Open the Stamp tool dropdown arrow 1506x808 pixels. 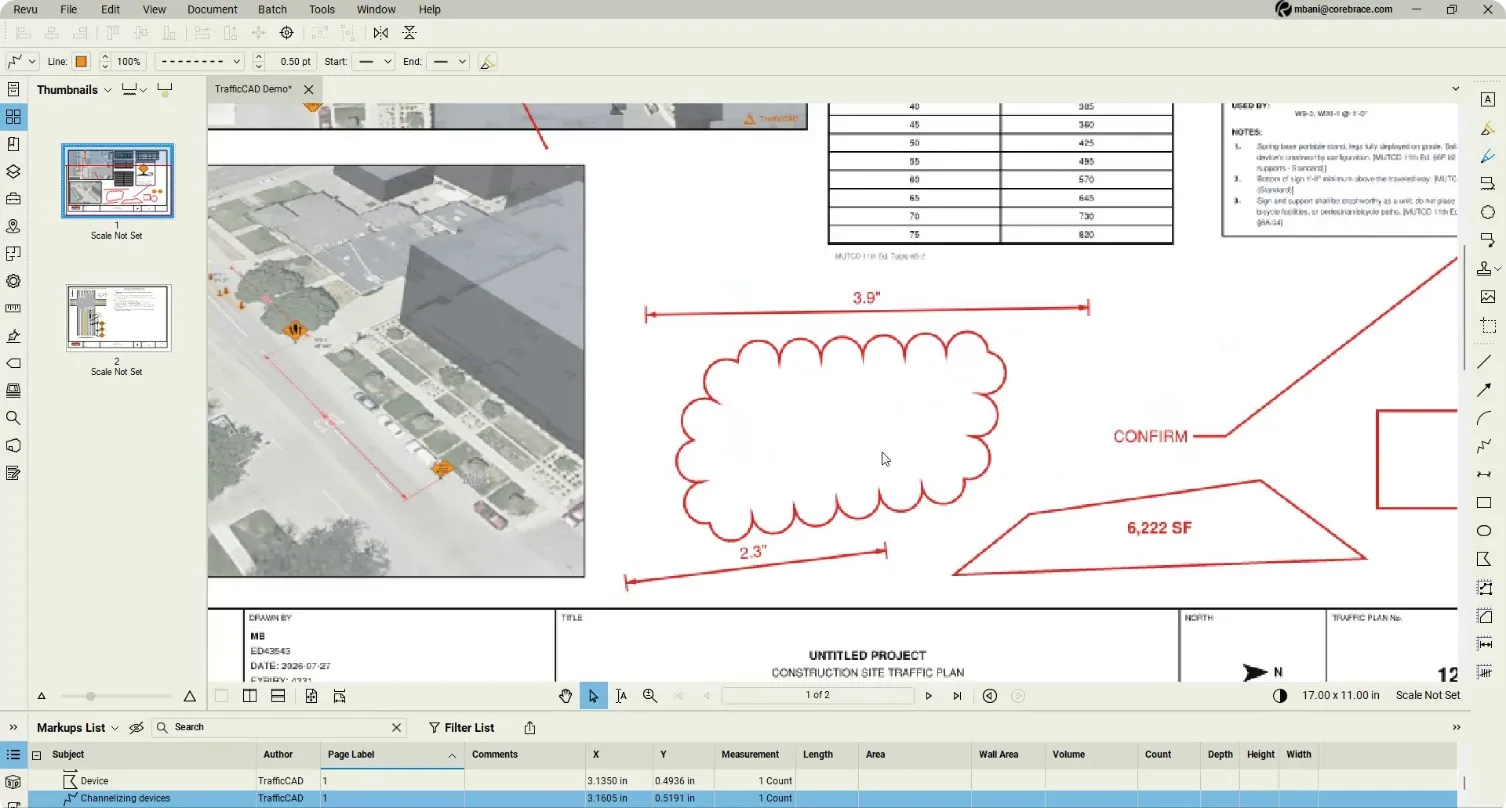pyautogui.click(x=1498, y=269)
